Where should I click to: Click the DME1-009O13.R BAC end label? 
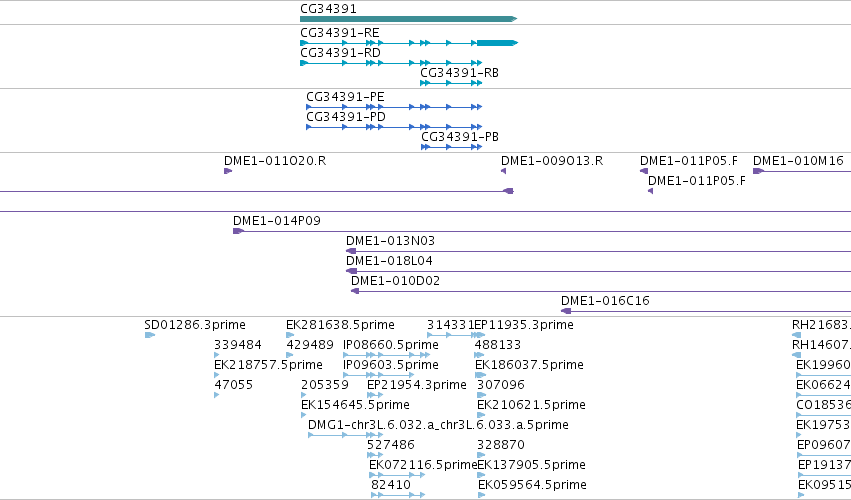552,161
